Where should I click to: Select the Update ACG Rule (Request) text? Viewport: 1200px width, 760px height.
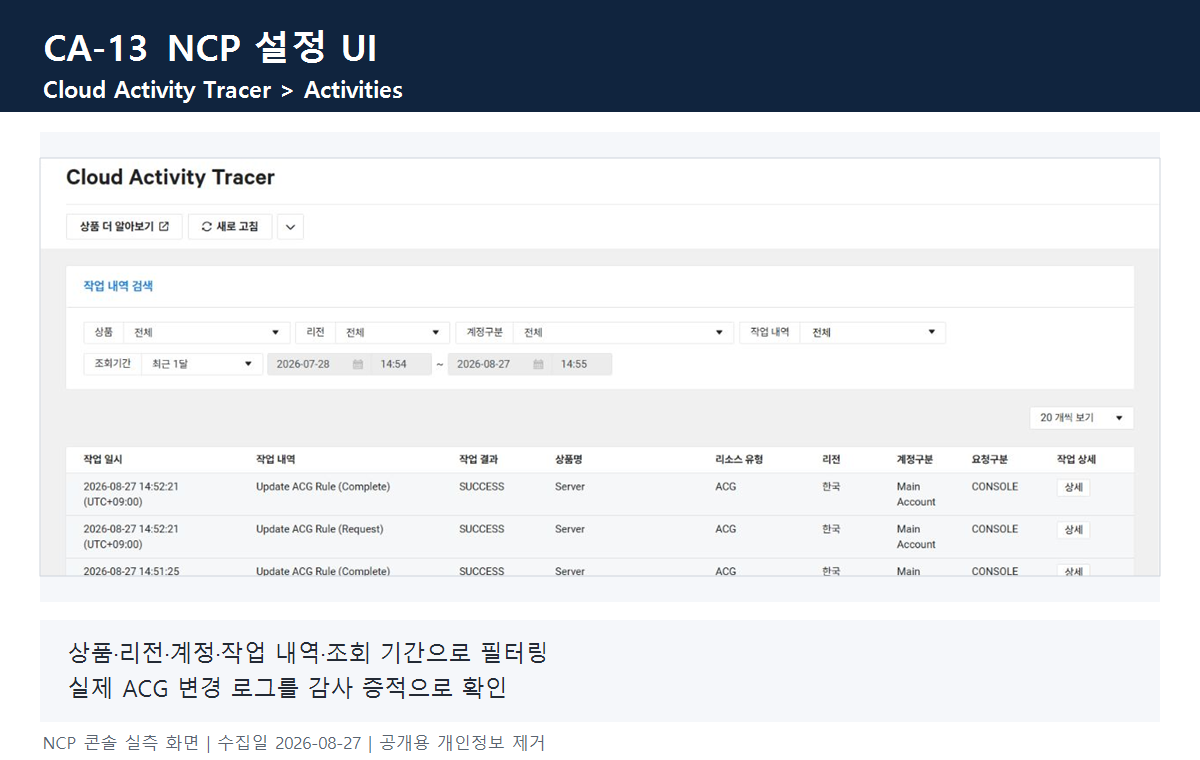pos(320,529)
